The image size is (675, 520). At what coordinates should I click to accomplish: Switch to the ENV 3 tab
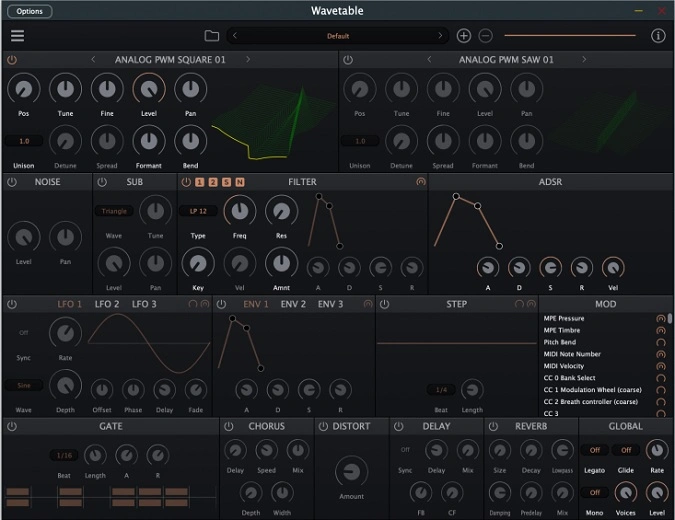(x=331, y=304)
